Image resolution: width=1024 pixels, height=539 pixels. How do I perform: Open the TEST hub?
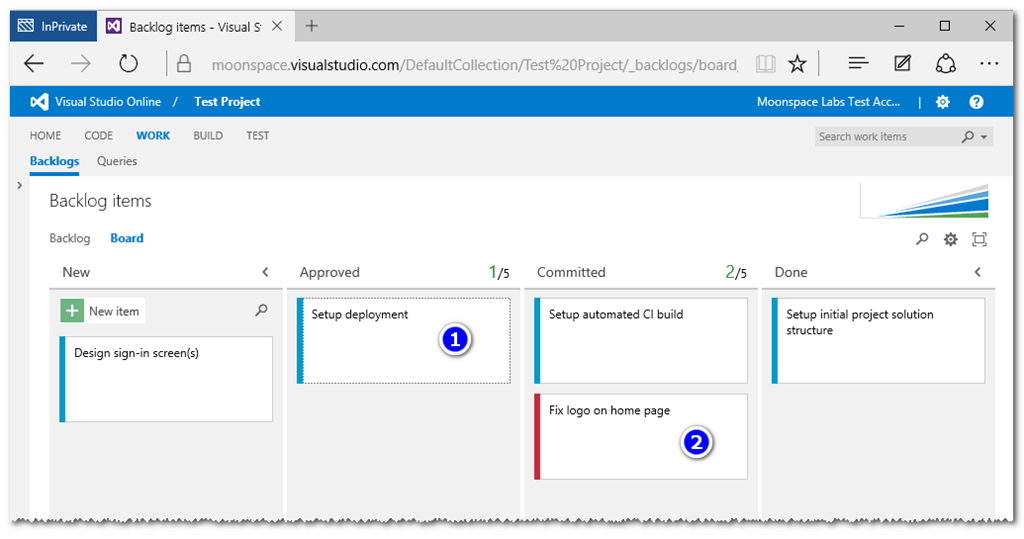click(x=257, y=136)
